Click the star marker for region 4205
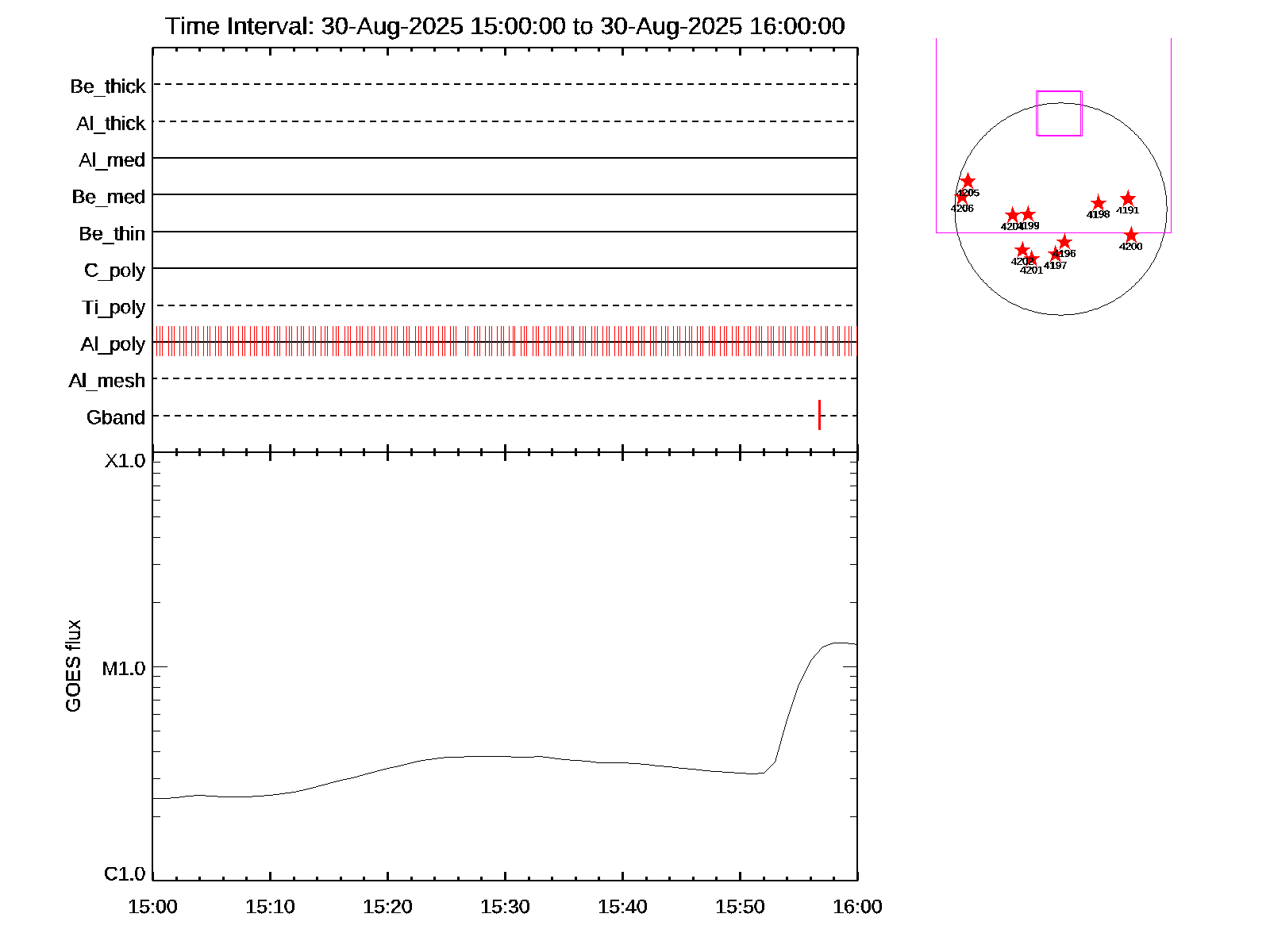The height and width of the screenshot is (952, 1270). (968, 182)
